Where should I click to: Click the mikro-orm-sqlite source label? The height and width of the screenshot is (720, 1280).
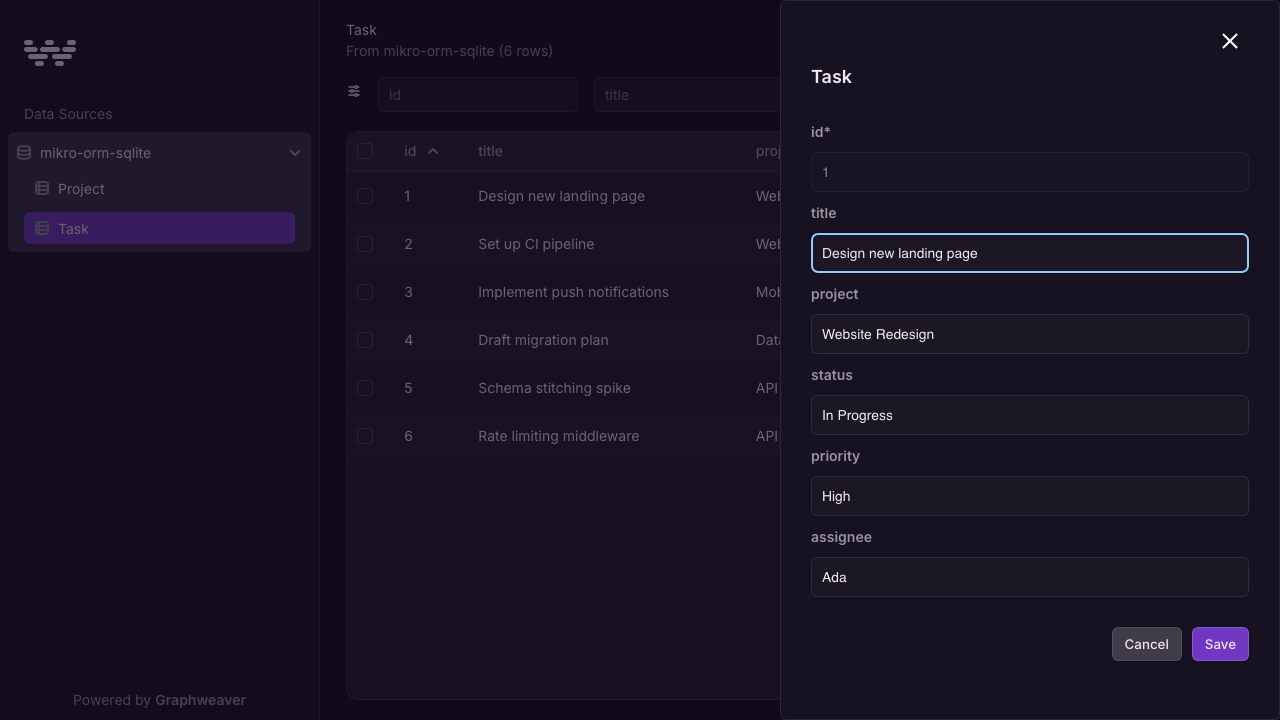pos(95,153)
